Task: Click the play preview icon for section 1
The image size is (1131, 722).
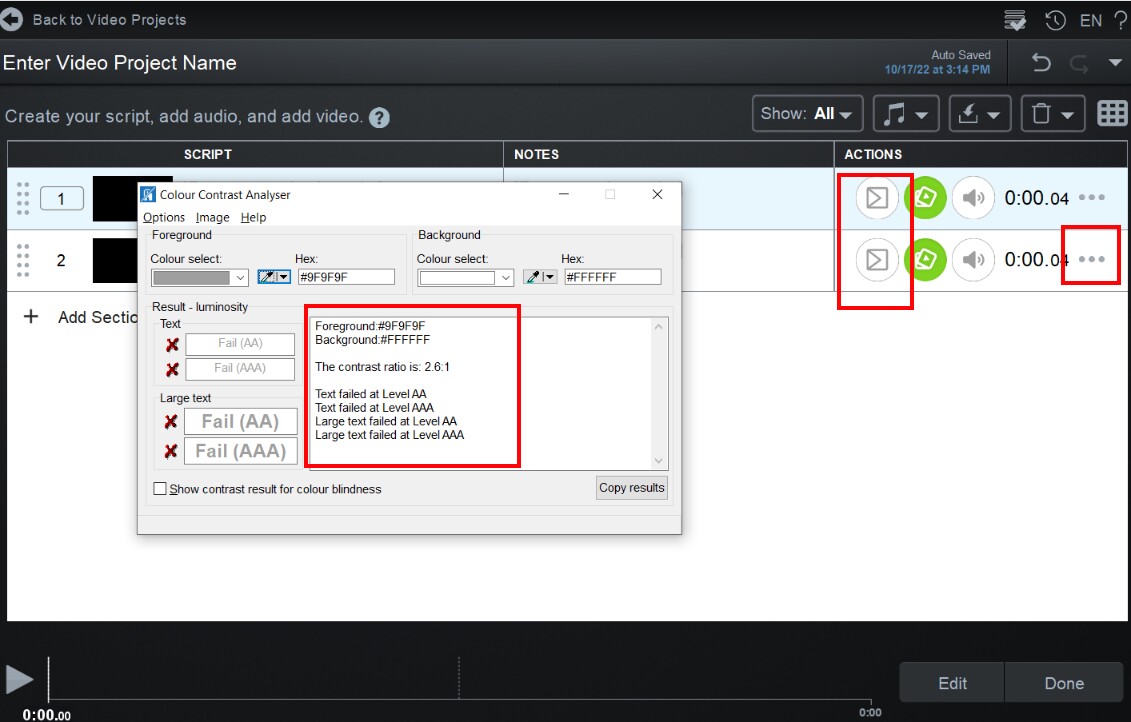Action: point(875,198)
